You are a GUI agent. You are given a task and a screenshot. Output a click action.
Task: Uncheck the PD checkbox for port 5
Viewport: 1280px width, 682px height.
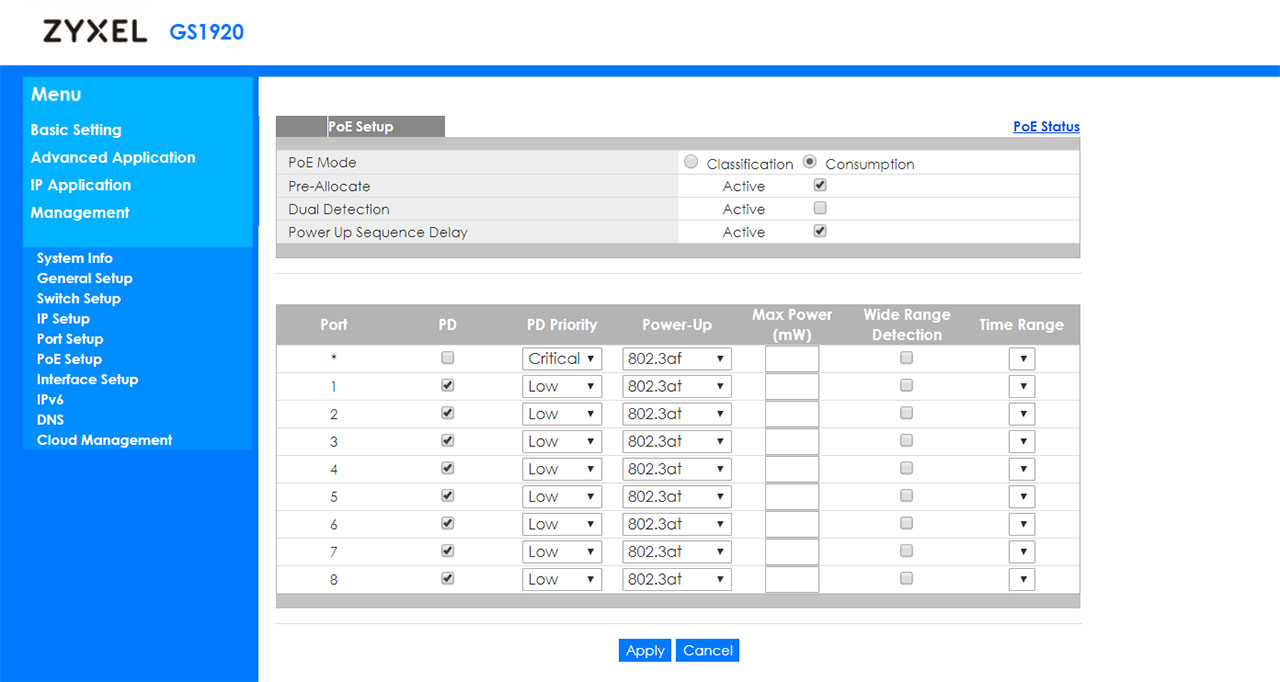pos(447,495)
